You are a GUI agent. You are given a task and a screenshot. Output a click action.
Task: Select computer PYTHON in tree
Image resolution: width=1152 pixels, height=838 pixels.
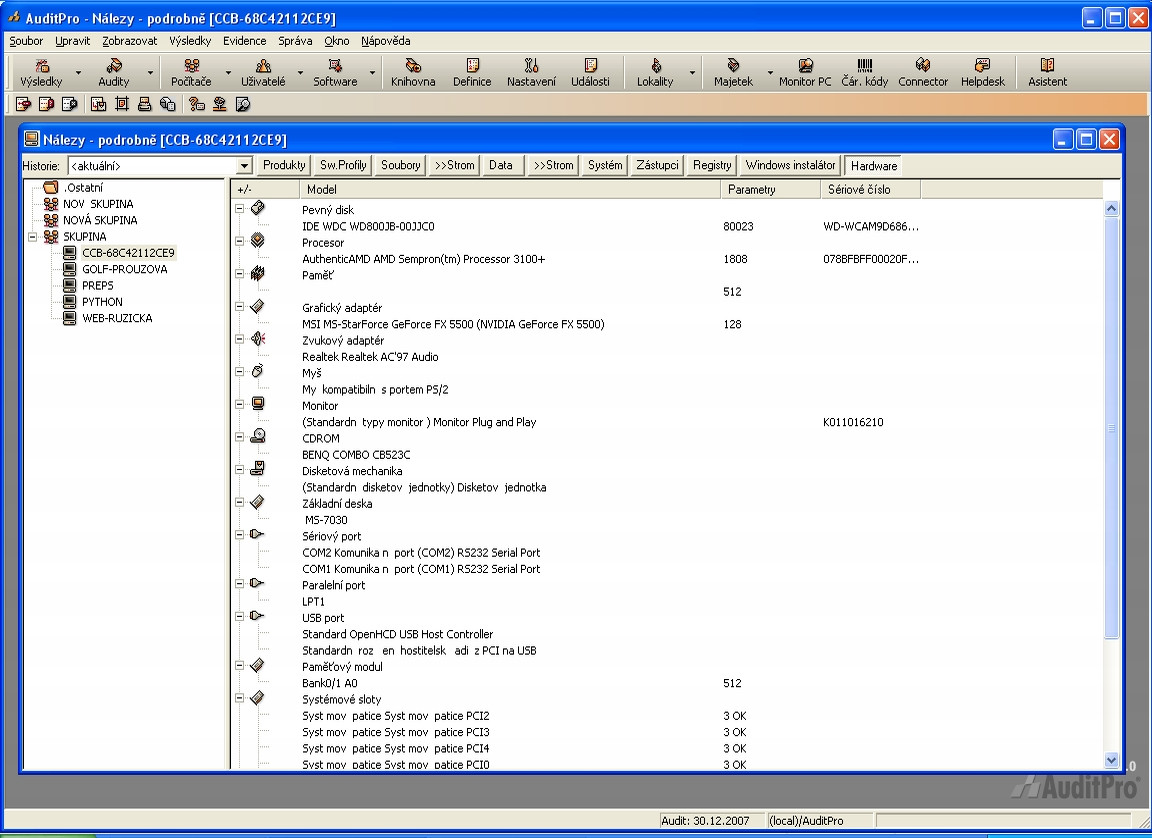[x=102, y=302]
